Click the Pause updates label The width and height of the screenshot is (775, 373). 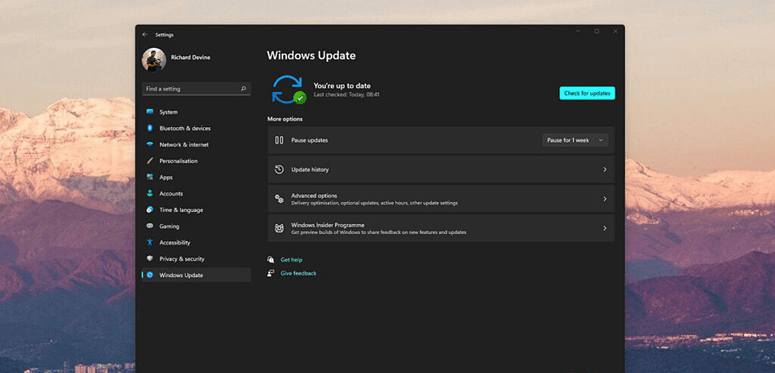coord(309,140)
